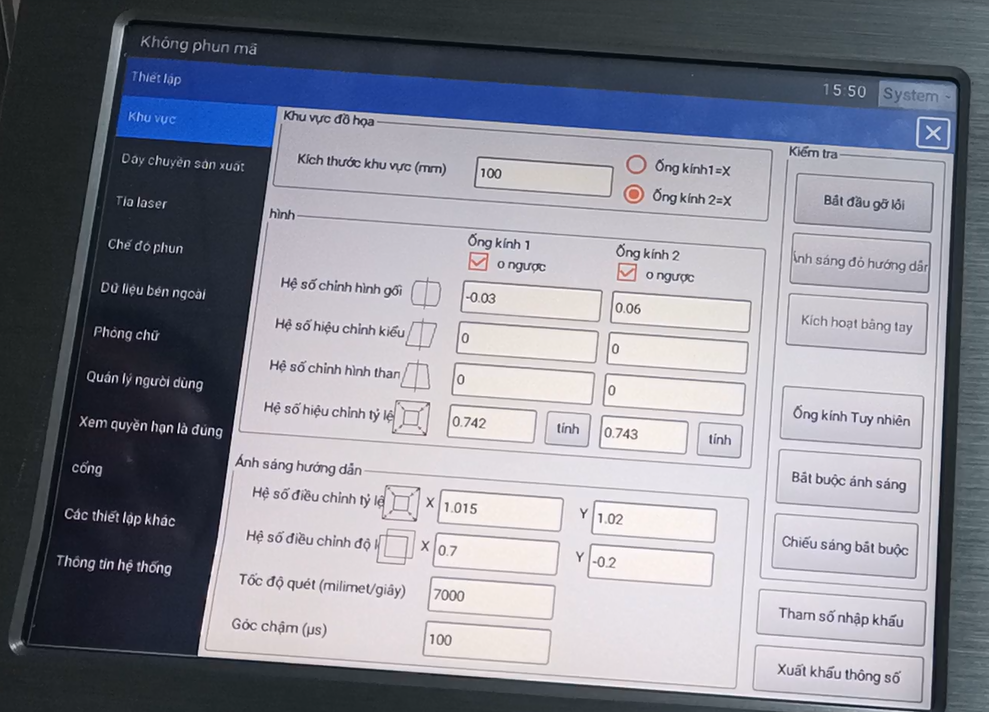Click the Tốc độ quét input field

tap(491, 598)
